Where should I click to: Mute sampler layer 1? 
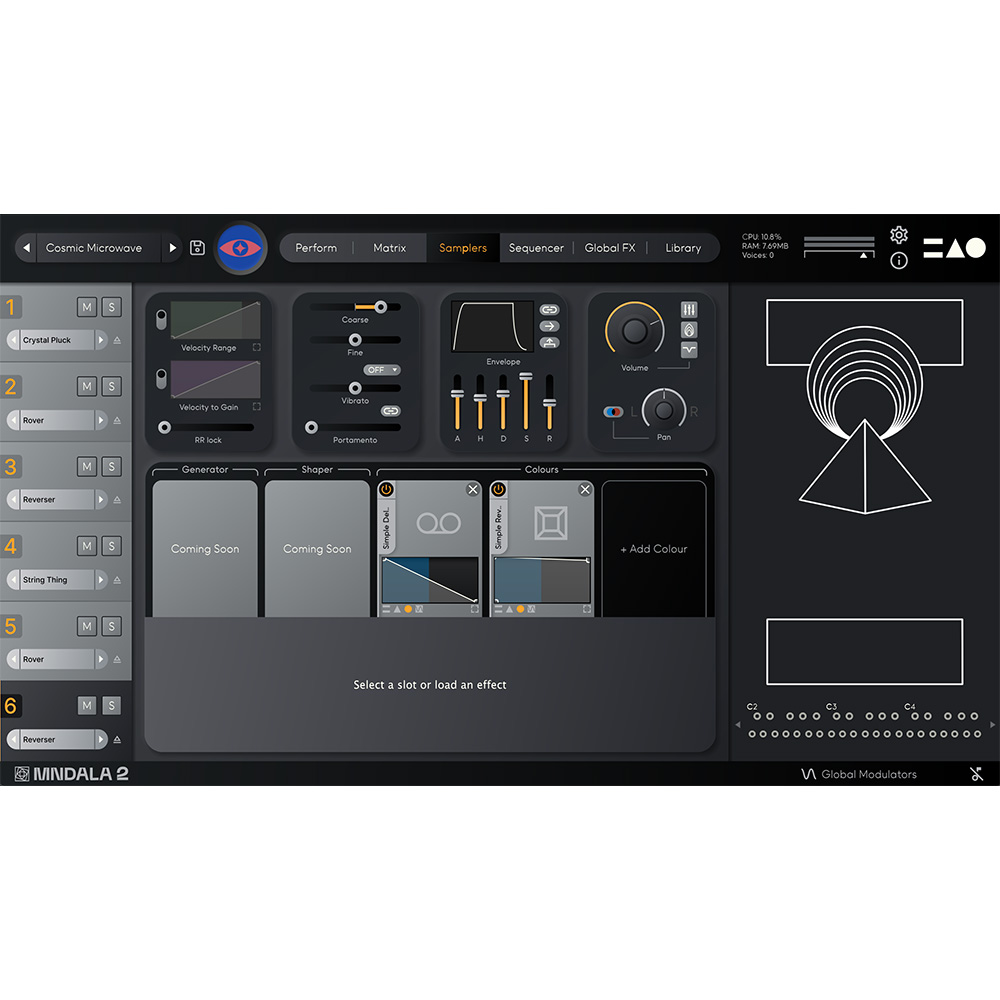(x=87, y=306)
